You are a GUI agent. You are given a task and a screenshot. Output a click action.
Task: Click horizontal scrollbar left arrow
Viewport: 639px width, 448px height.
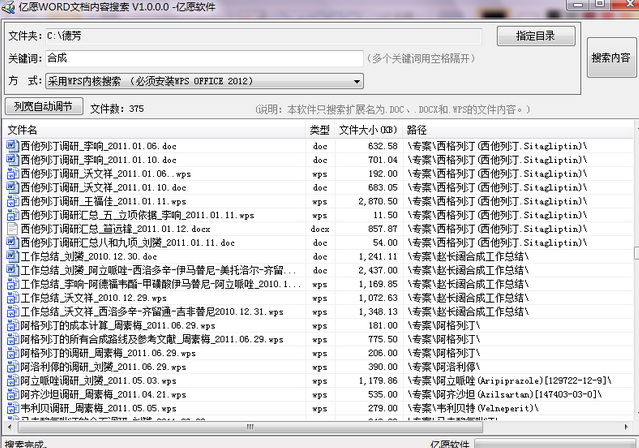10,427
